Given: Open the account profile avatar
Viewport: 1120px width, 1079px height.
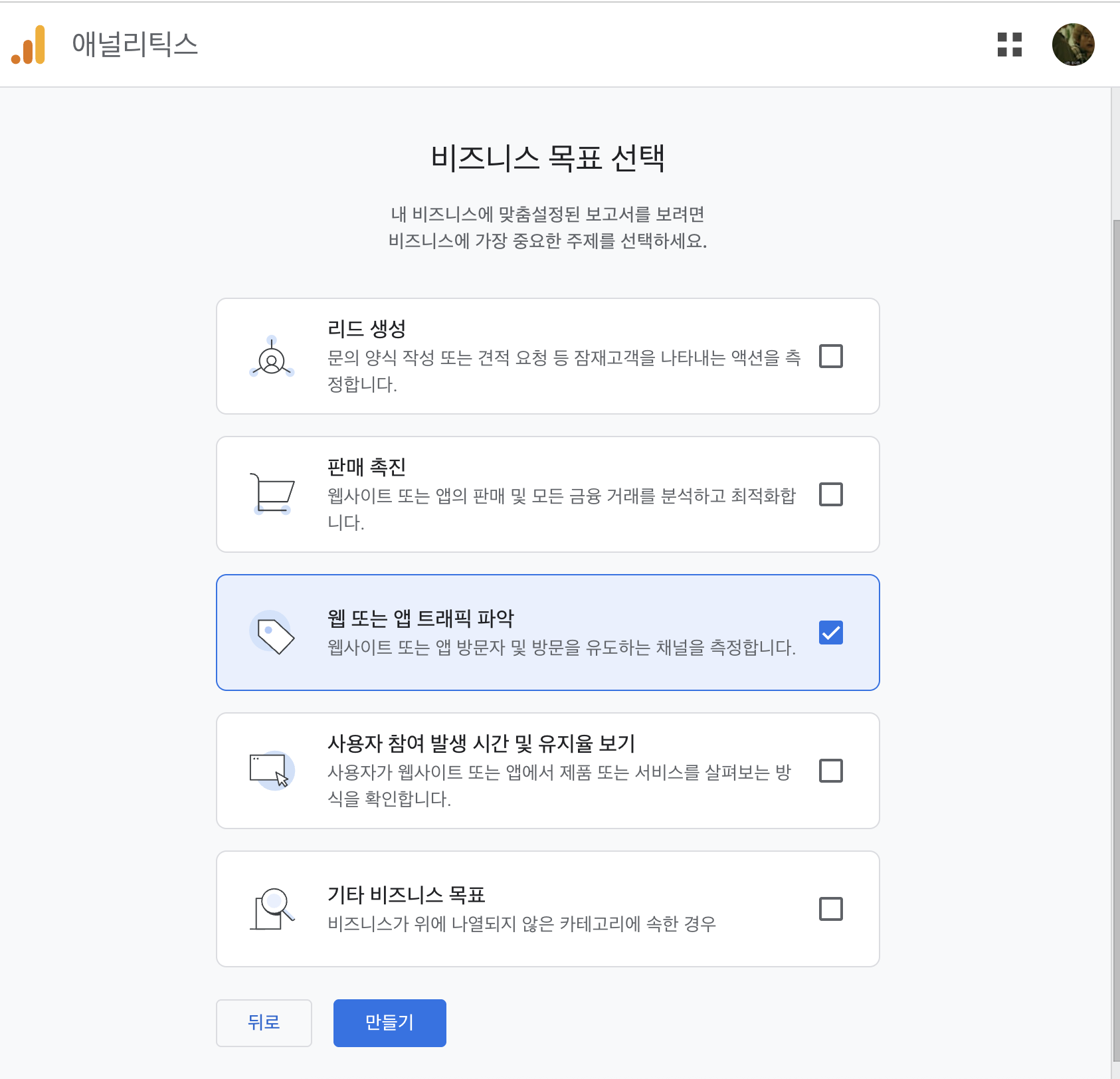Looking at the screenshot, I should point(1073,45).
